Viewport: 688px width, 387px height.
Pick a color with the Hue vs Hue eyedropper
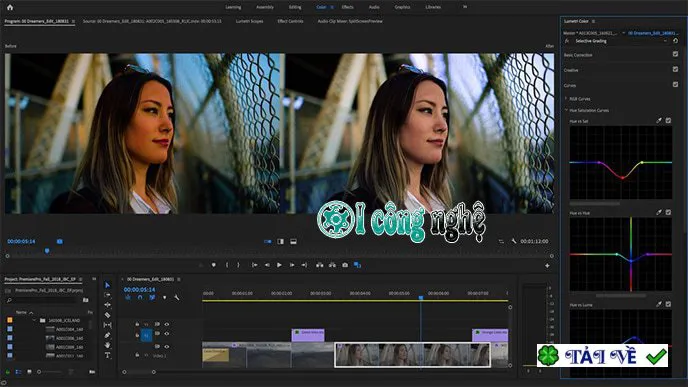659,212
